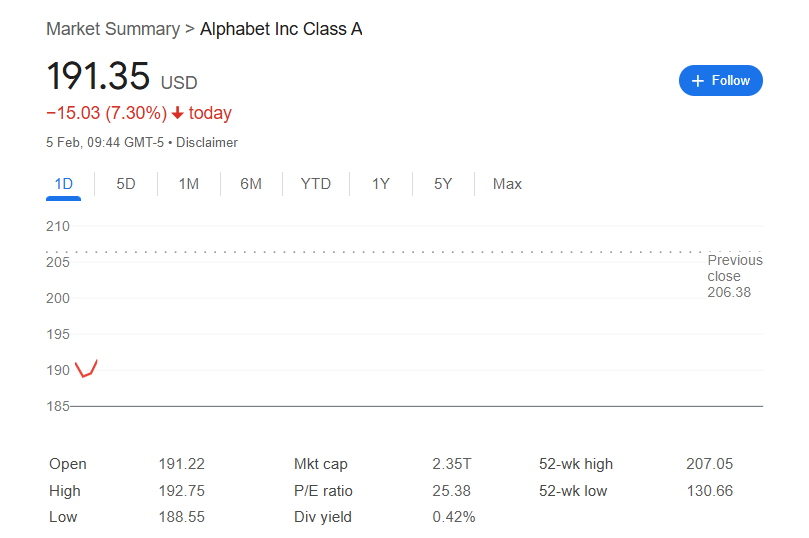Select the 1D time range tab

click(64, 184)
